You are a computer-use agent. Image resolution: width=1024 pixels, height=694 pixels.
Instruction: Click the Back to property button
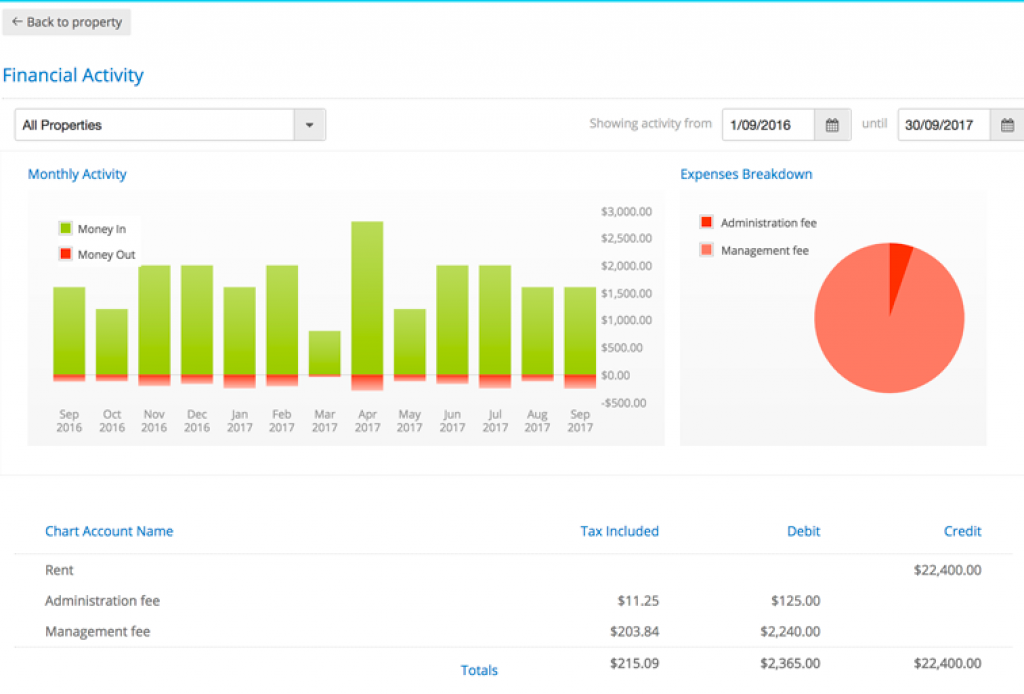pos(66,22)
